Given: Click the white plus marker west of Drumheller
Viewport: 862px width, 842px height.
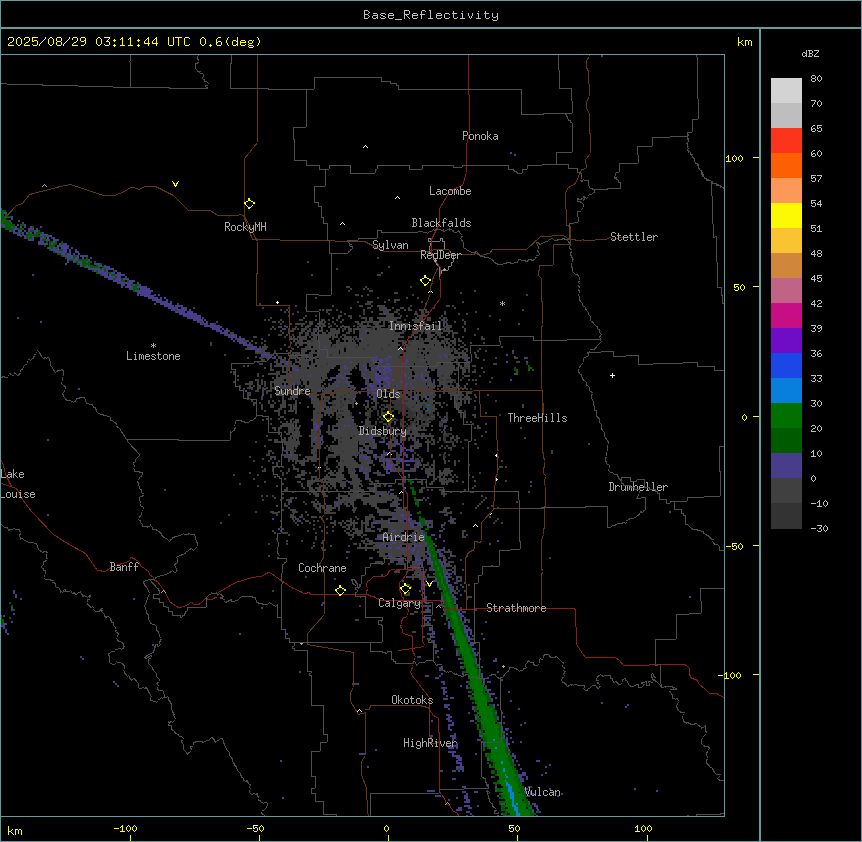Looking at the screenshot, I should coord(612,375).
